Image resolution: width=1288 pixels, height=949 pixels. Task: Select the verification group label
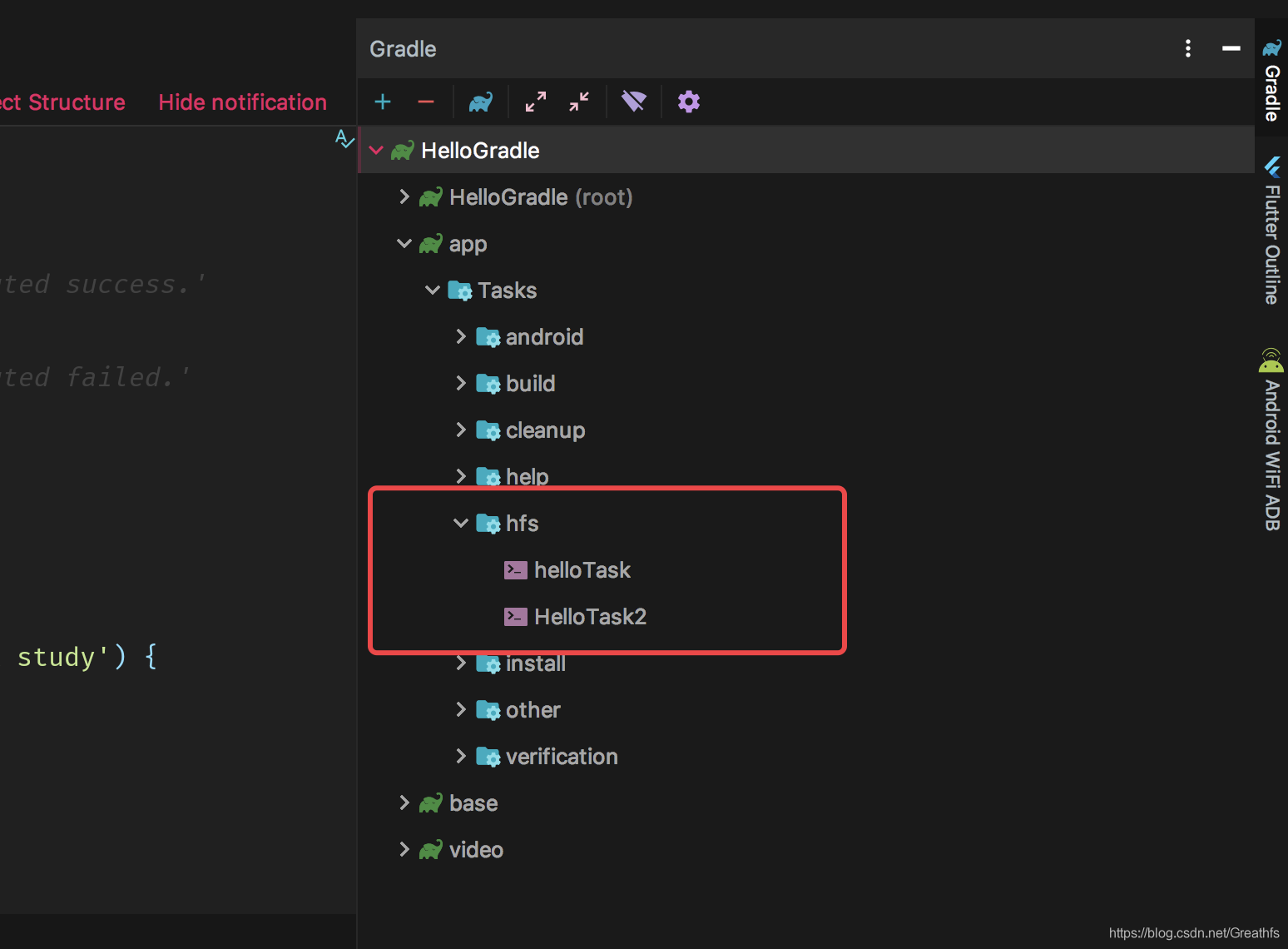562,757
